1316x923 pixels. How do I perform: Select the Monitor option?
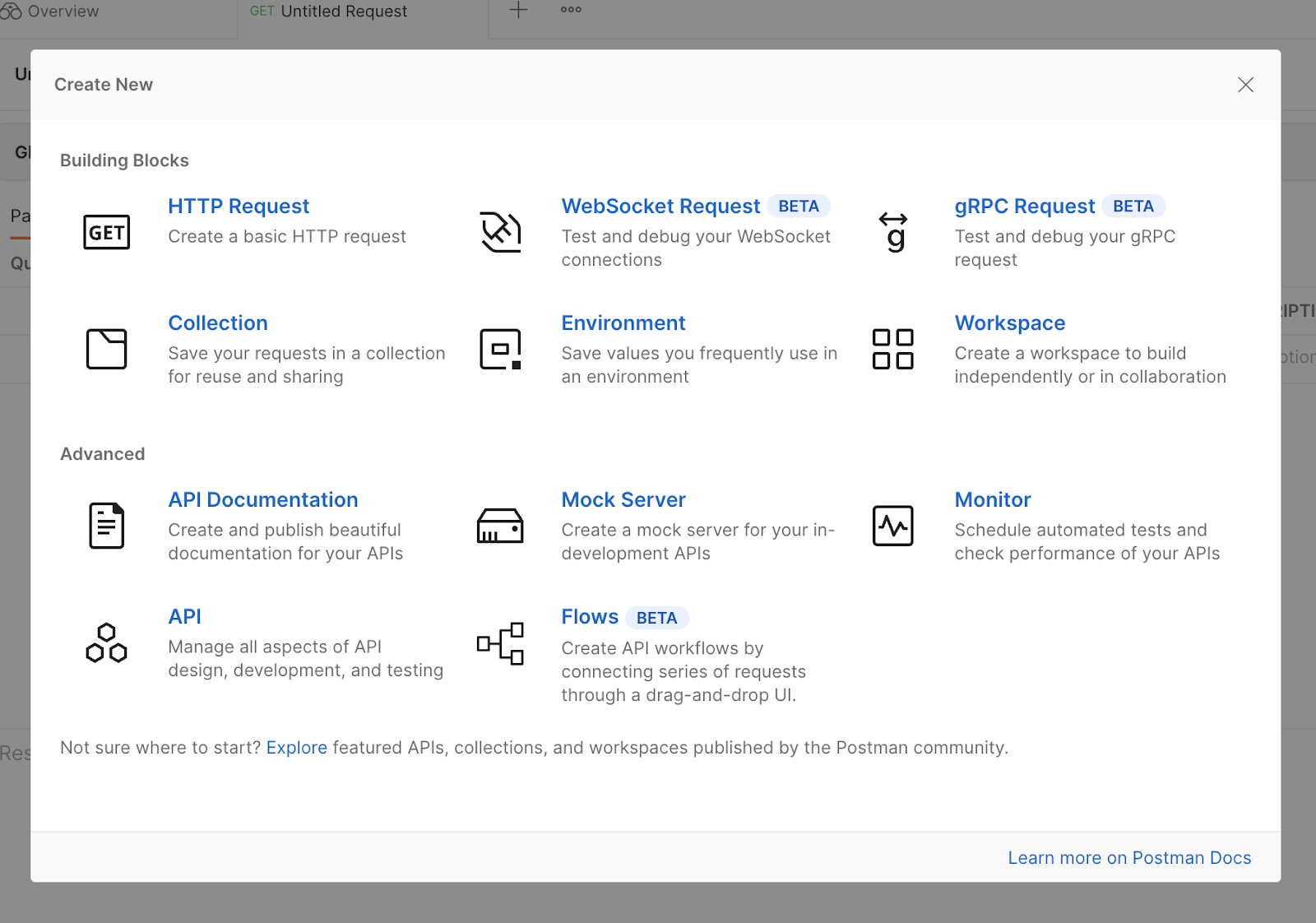(x=993, y=499)
